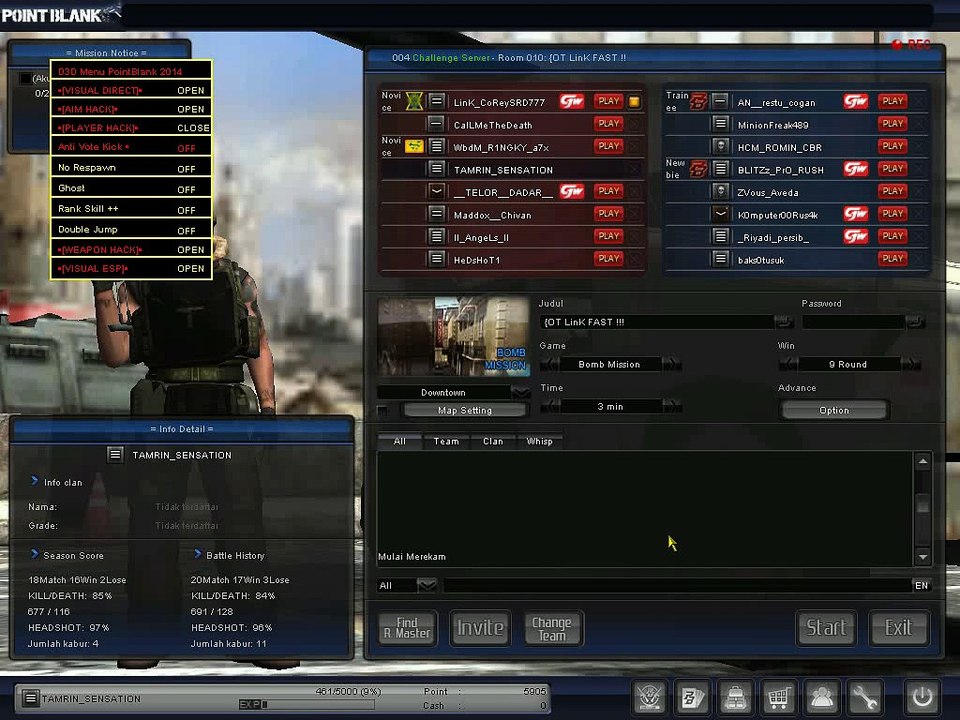960x720 pixels.
Task: Click the Change Team button
Action: pos(552,628)
